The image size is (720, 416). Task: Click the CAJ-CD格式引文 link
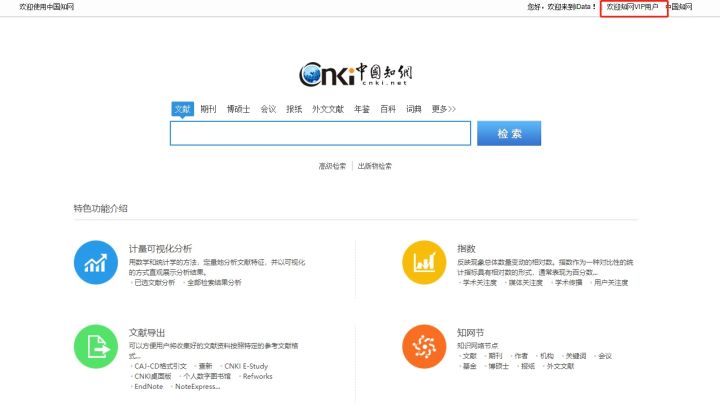click(160, 366)
